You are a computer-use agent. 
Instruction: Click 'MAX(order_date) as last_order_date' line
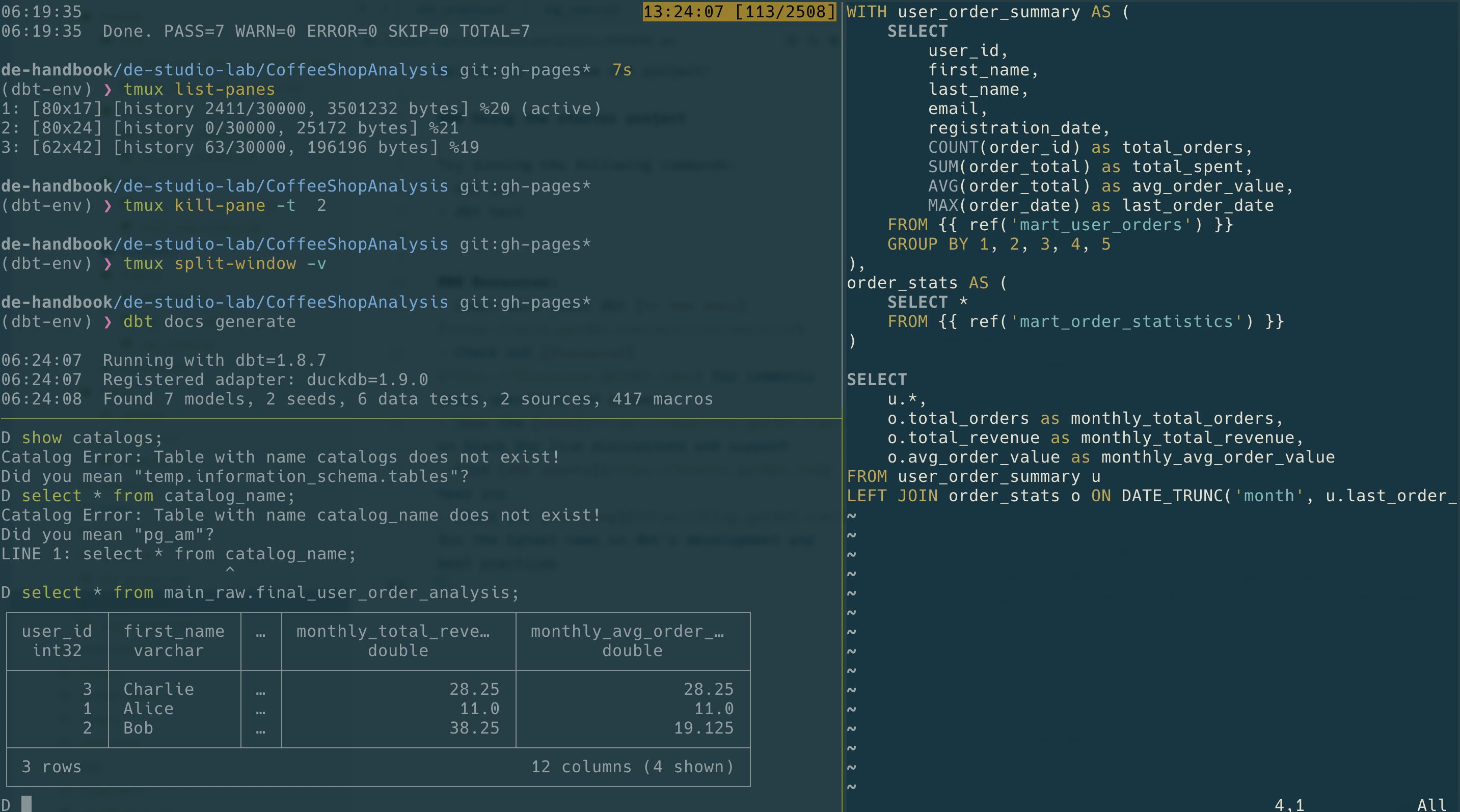tap(1101, 205)
